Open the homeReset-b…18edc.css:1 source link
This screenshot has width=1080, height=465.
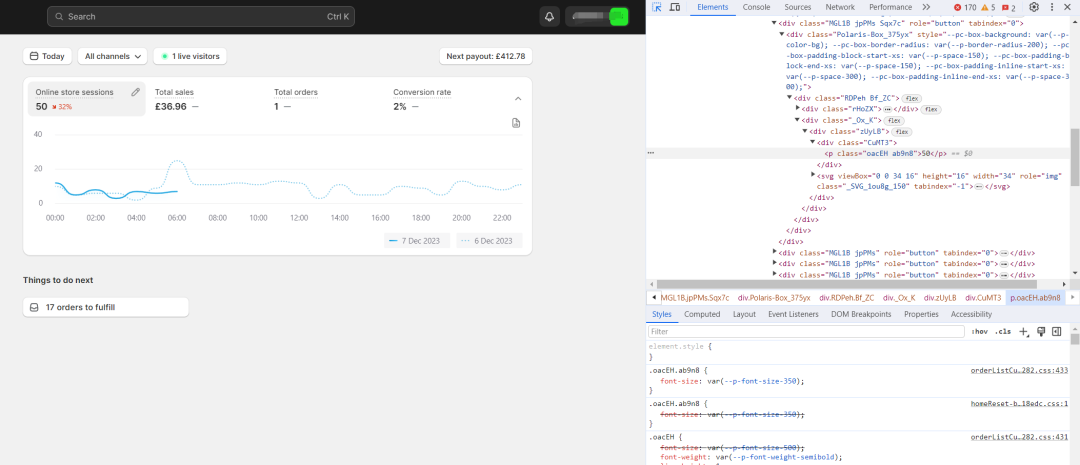point(1019,404)
